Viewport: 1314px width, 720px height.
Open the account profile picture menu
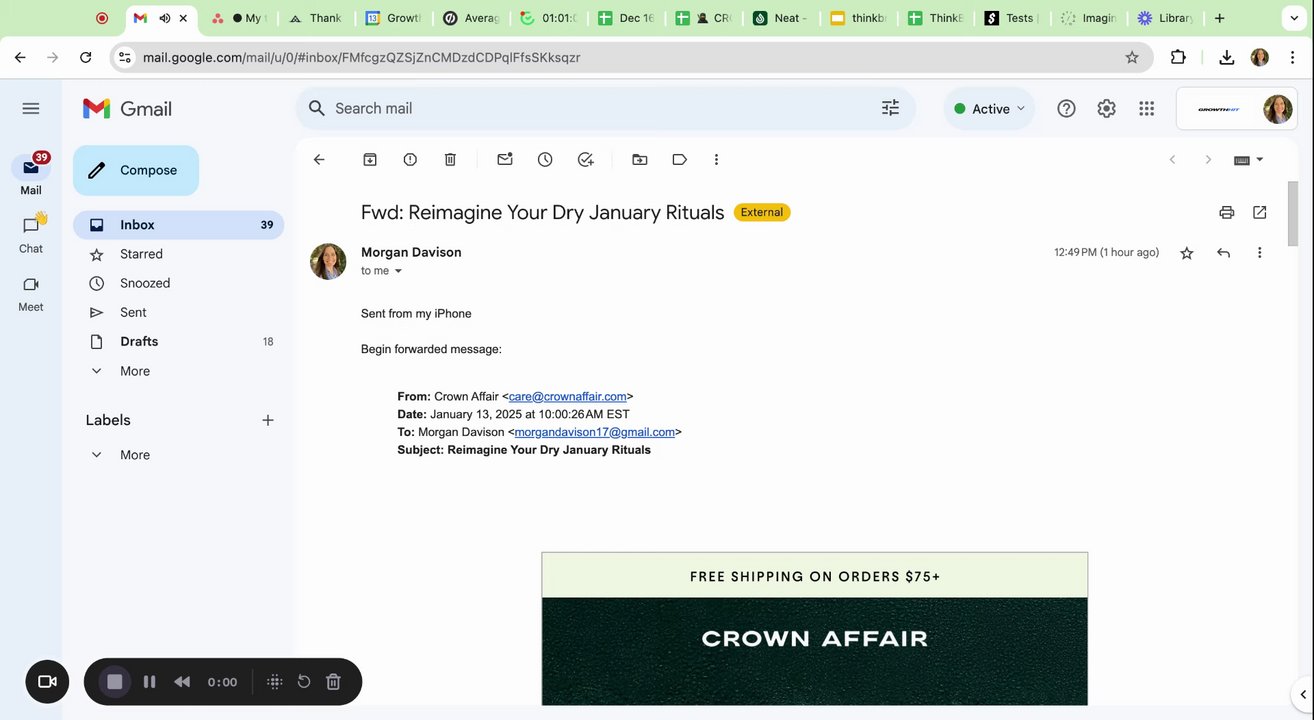[x=1278, y=108]
